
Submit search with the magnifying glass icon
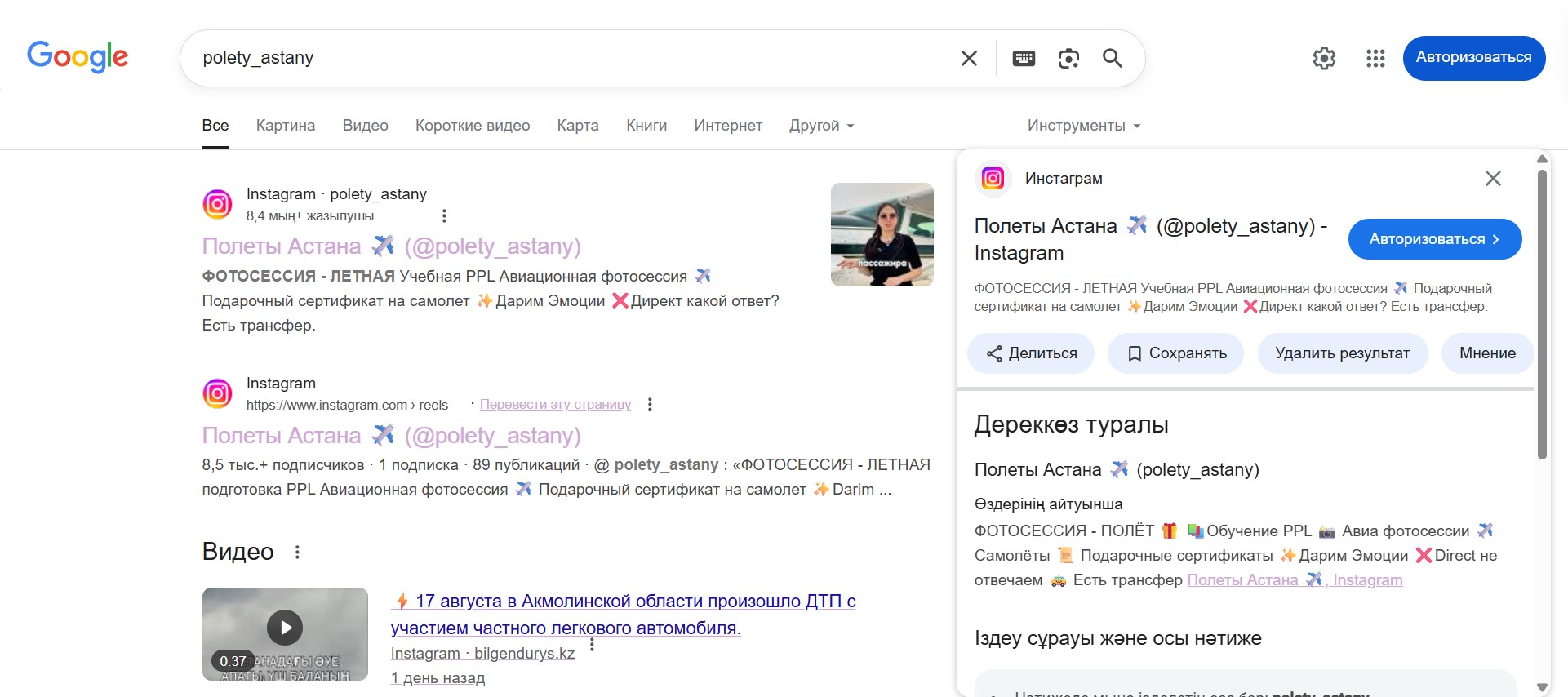(x=1113, y=58)
